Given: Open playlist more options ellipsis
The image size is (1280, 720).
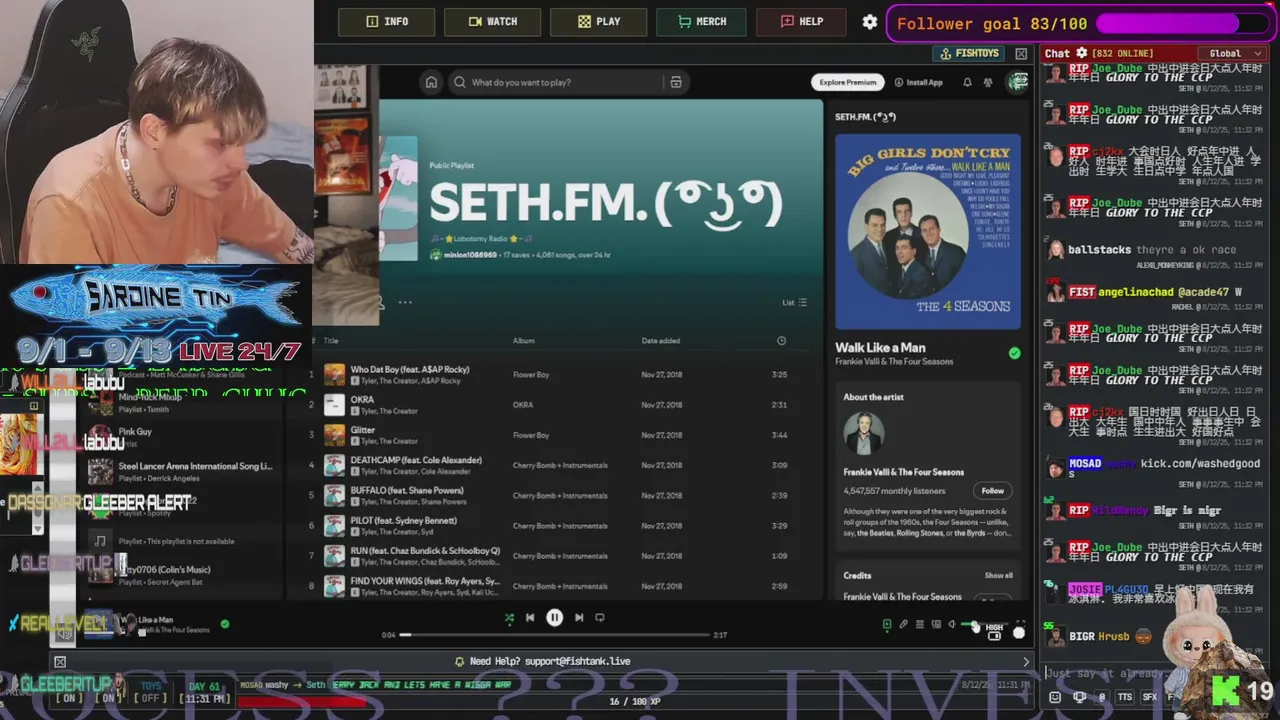Looking at the screenshot, I should (405, 302).
